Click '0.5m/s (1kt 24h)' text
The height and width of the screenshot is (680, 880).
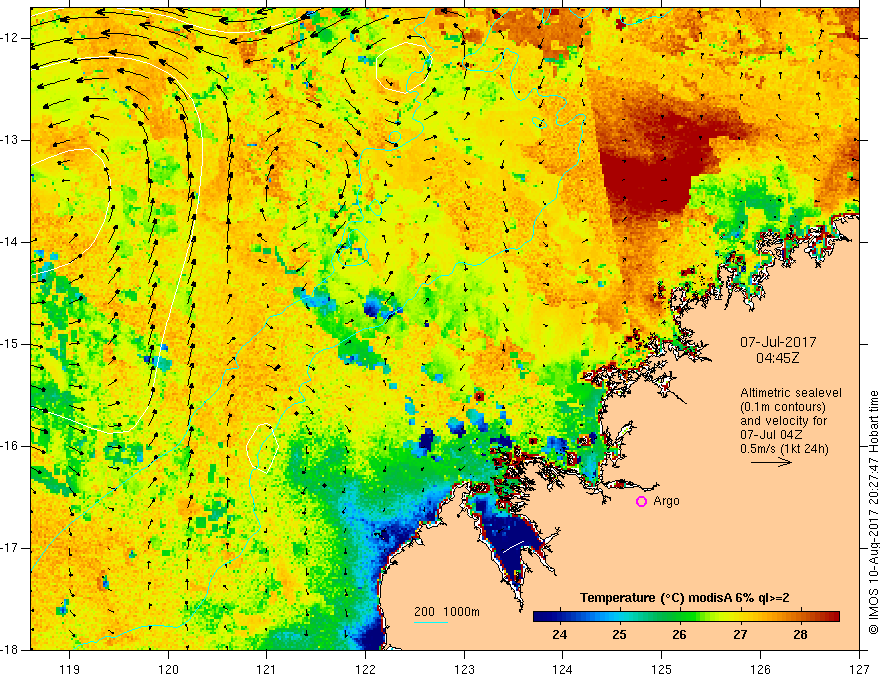click(784, 449)
